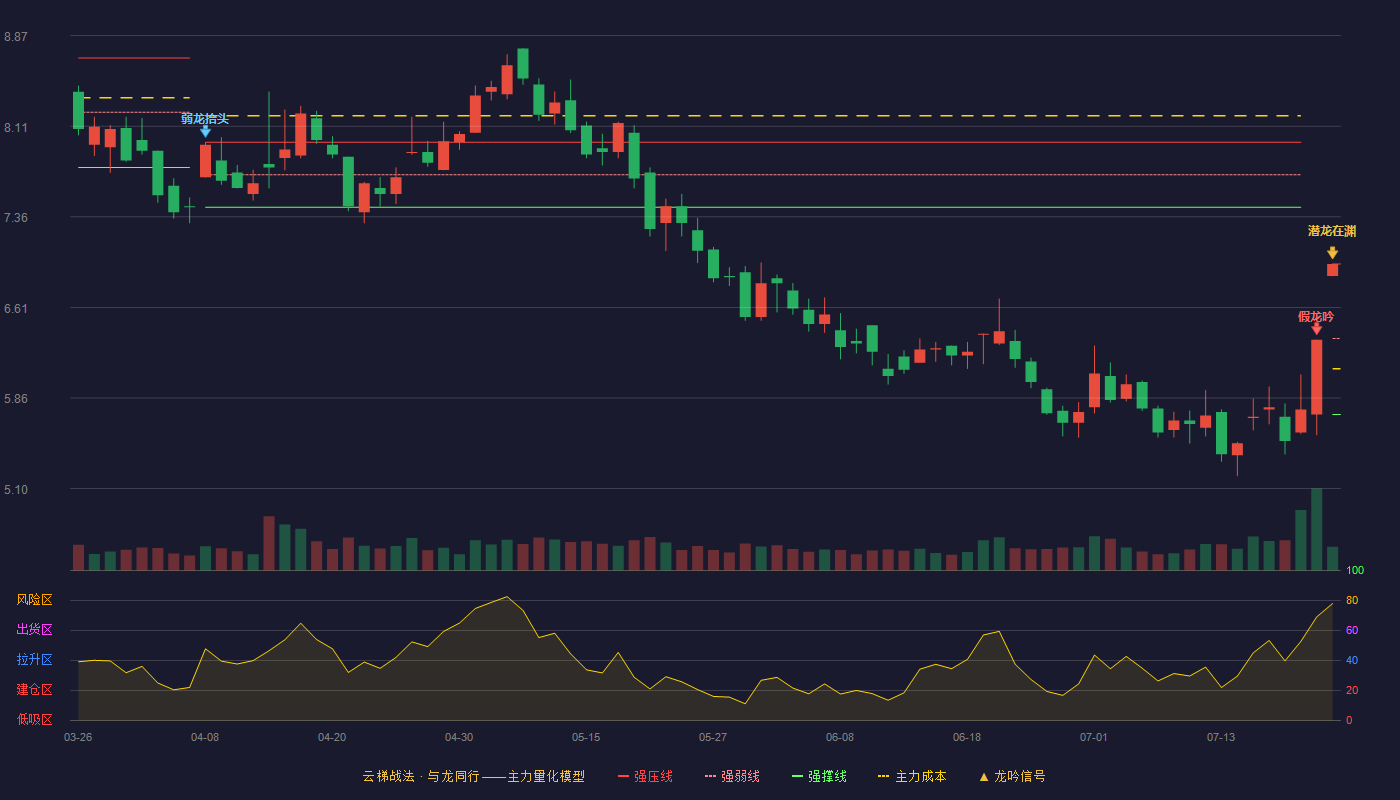Click the 潜龙在渊 yellow arrow signal marker
This screenshot has width=1400, height=800.
[1332, 253]
